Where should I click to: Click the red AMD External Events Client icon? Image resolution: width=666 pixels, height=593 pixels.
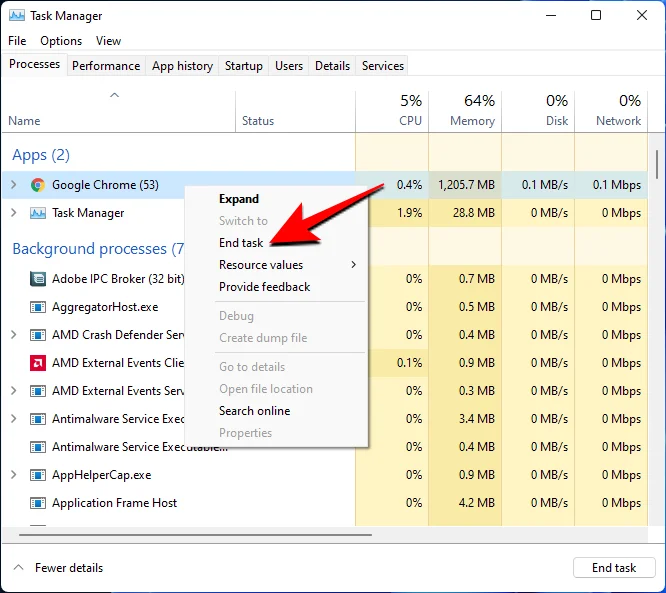tap(38, 363)
